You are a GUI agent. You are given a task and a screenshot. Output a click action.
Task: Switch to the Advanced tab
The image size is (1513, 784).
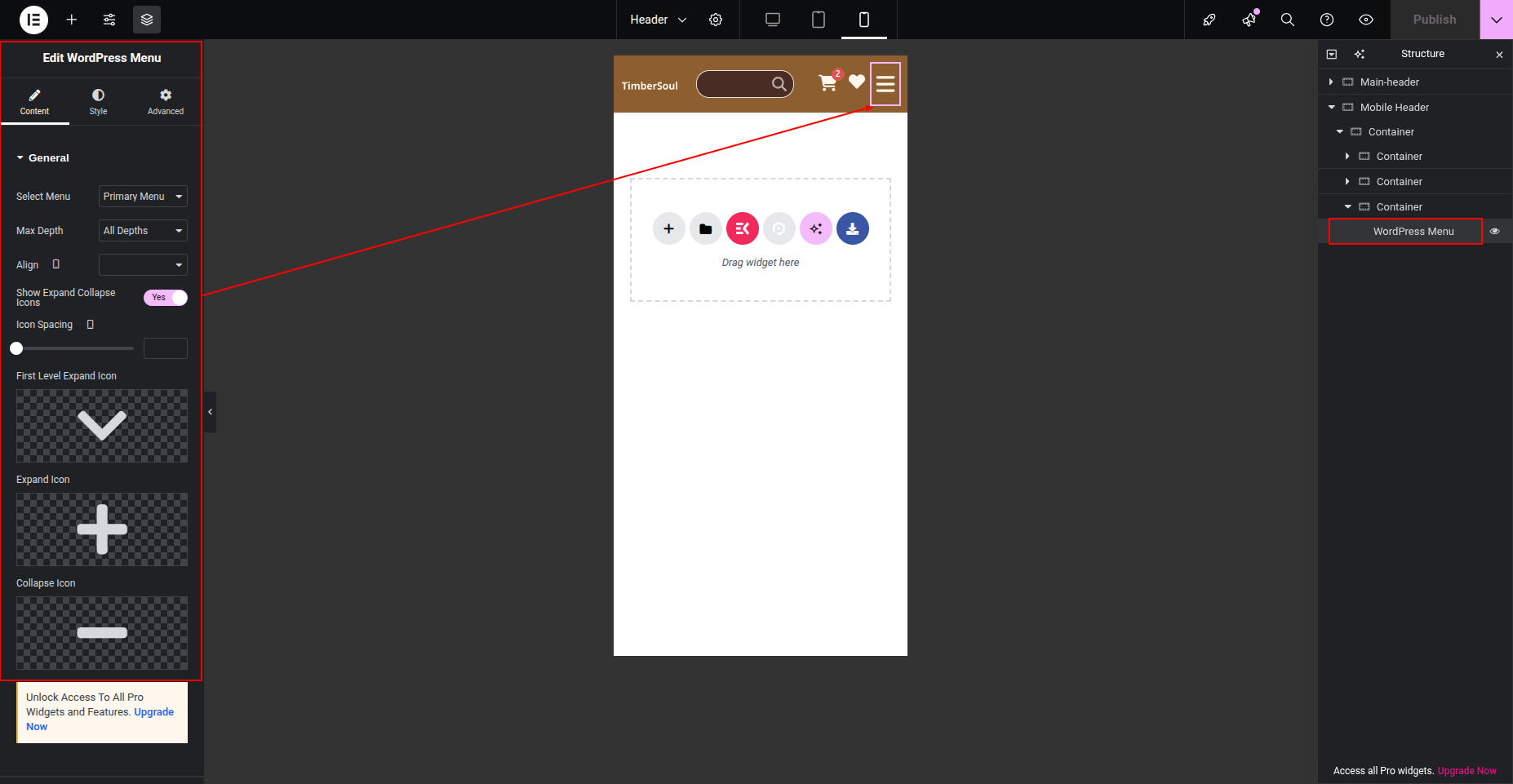pos(166,102)
